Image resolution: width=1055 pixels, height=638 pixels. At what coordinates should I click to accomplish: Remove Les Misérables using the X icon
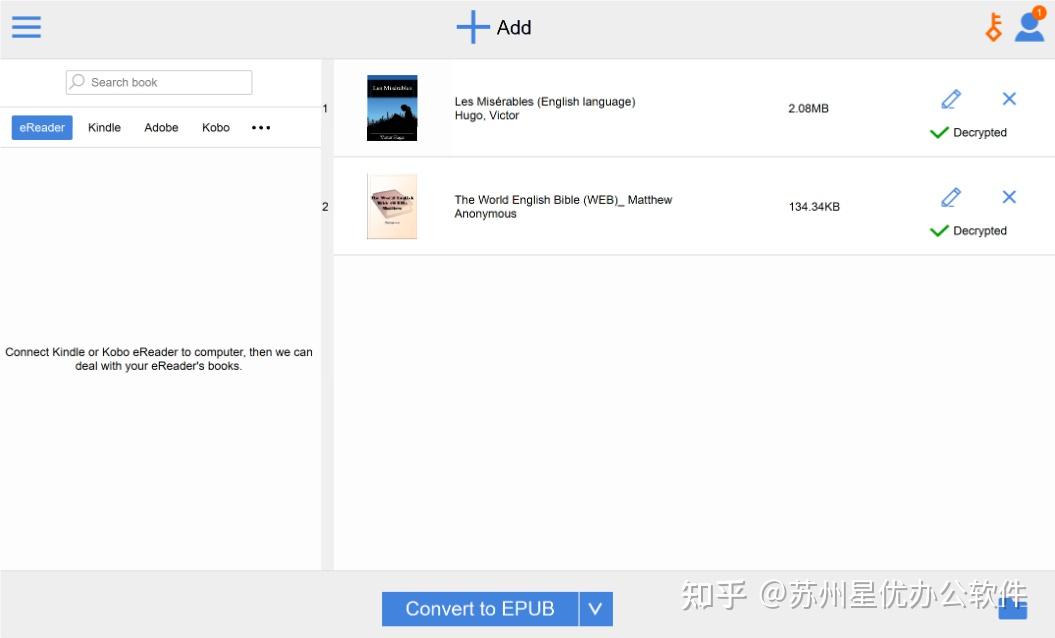pos(1009,99)
